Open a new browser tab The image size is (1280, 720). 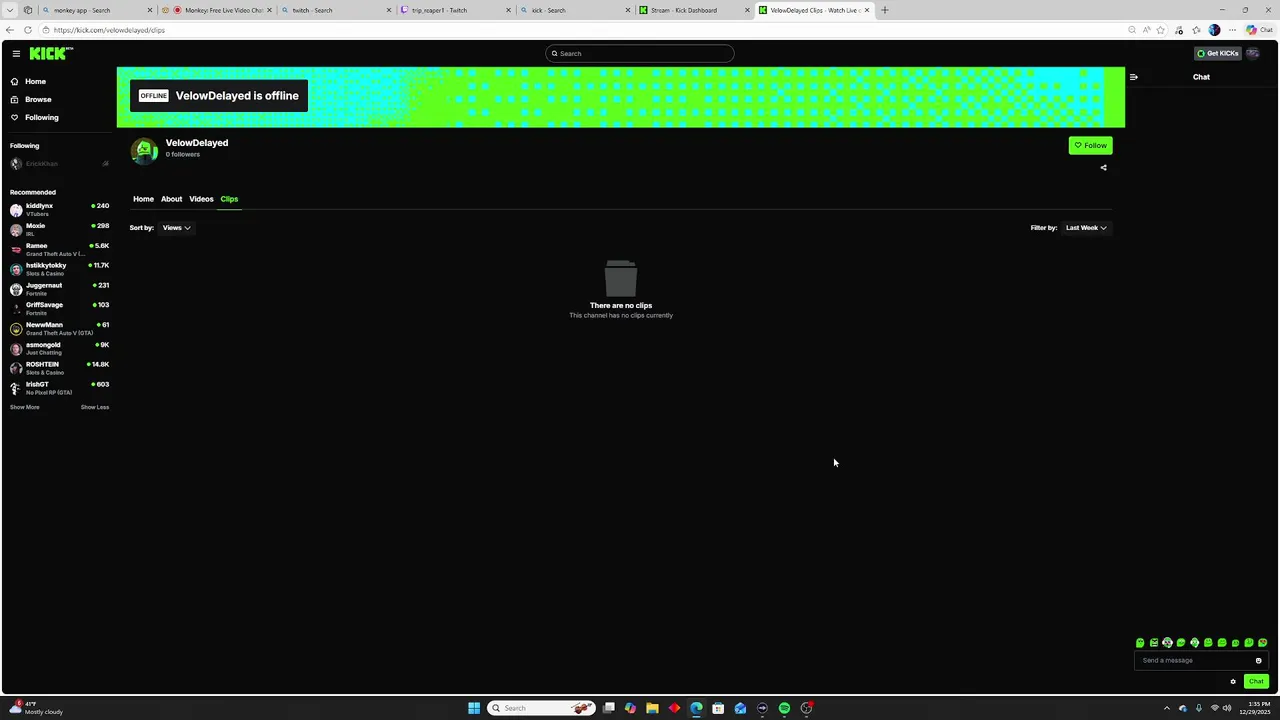pyautogui.click(x=884, y=10)
